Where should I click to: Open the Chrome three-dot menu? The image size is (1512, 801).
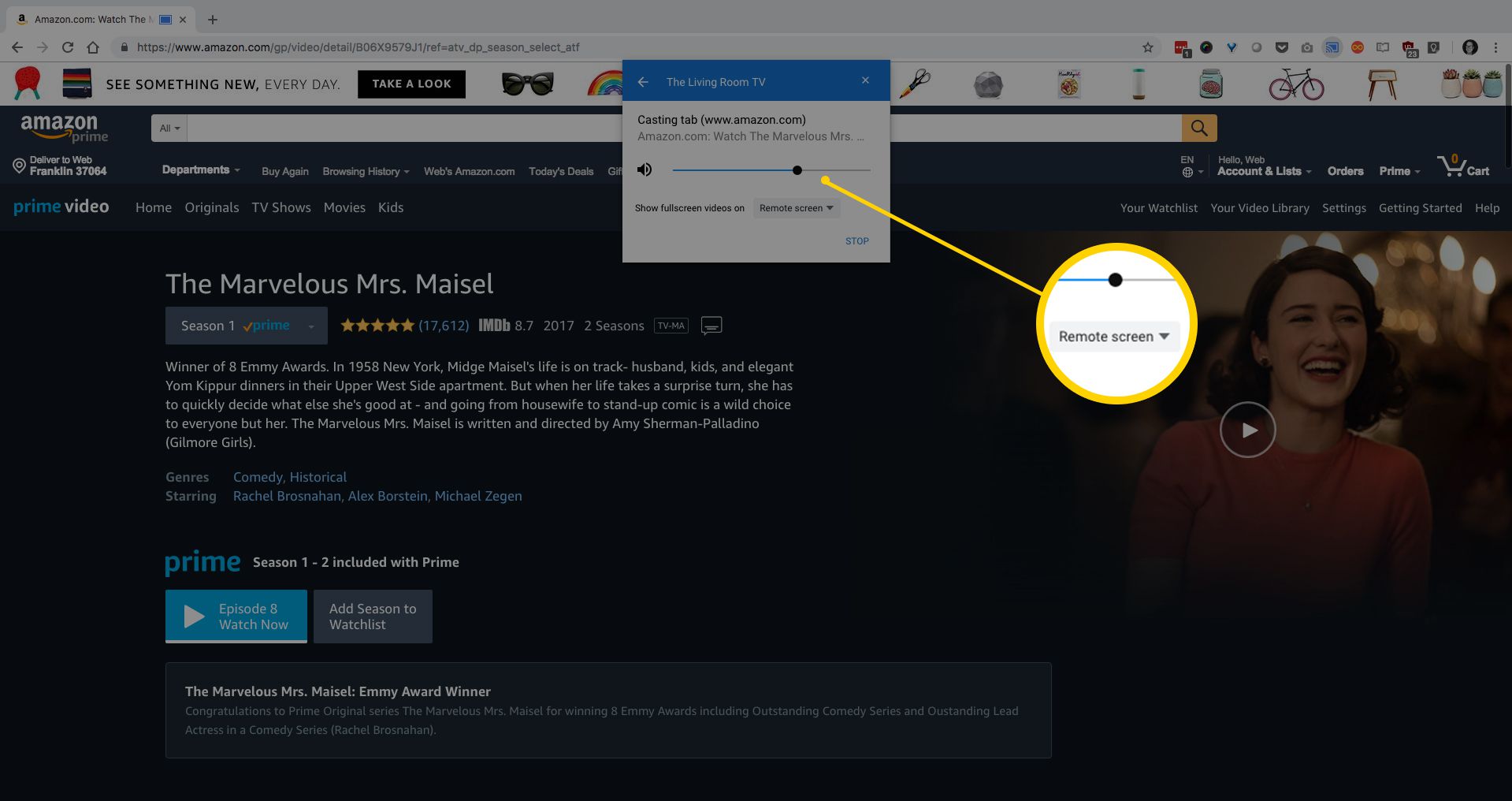click(1495, 47)
